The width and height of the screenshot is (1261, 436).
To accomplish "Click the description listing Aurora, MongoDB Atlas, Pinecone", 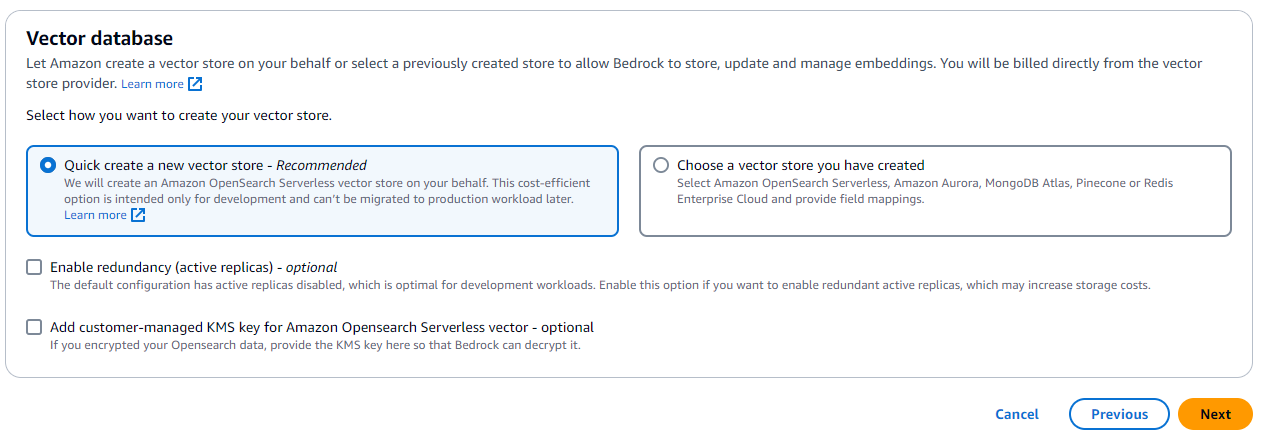I will (x=925, y=191).
